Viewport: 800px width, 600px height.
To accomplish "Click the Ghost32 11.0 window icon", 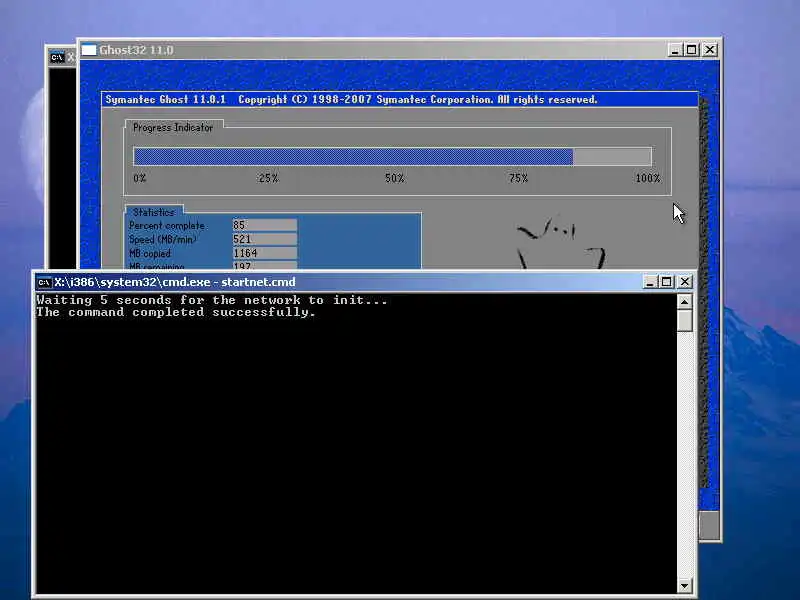I will [x=89, y=50].
